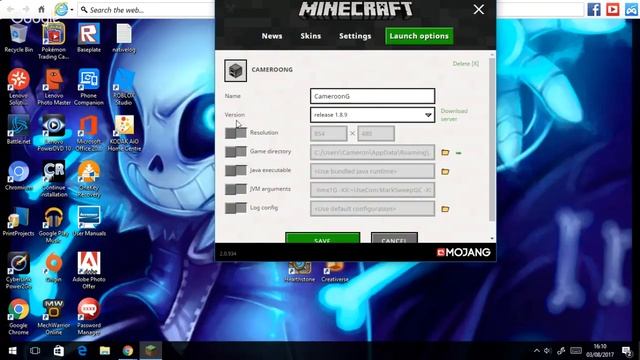
Task: Click green arrow next to Game directory
Action: pyautogui.click(x=458, y=153)
